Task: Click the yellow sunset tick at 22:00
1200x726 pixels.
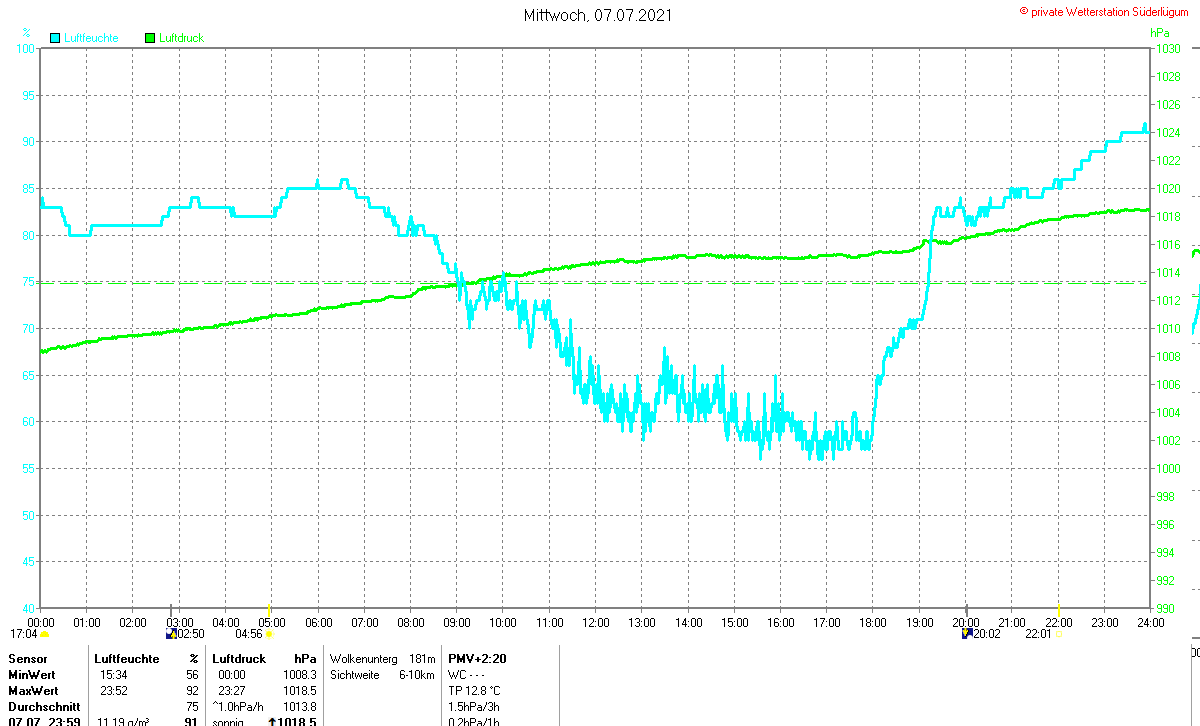Action: (x=1060, y=610)
